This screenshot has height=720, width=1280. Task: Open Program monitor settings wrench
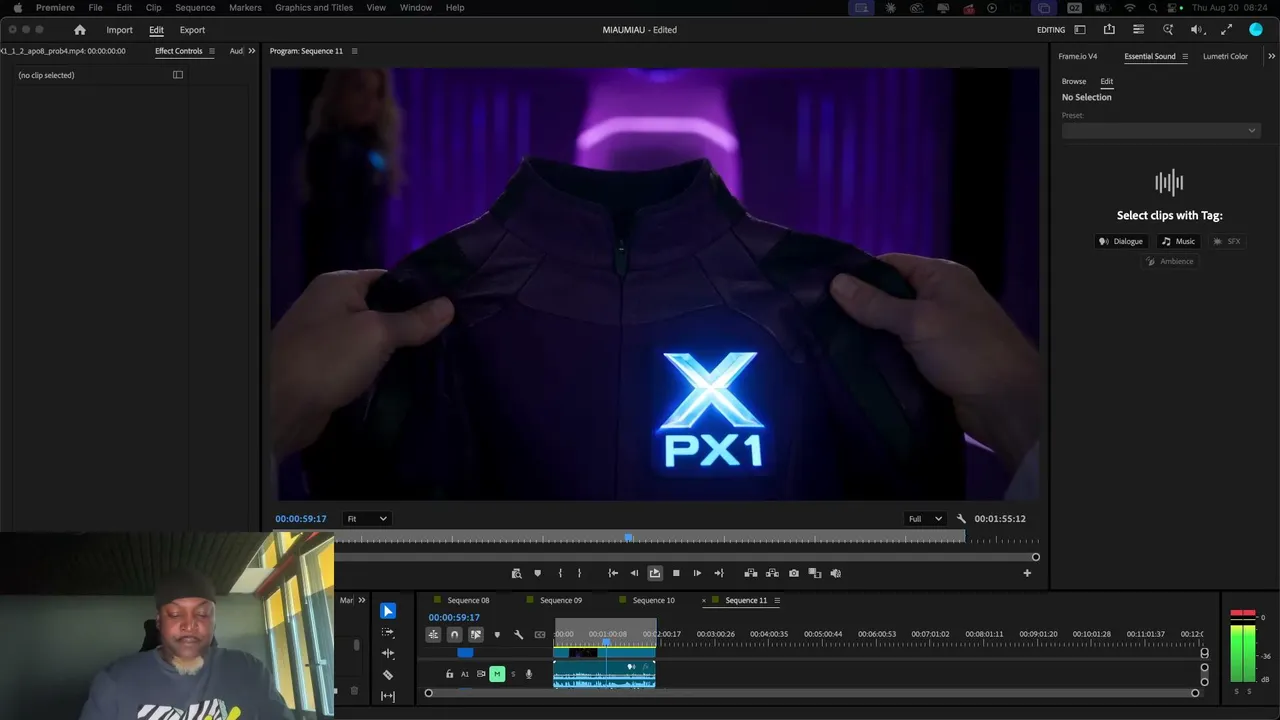click(961, 519)
